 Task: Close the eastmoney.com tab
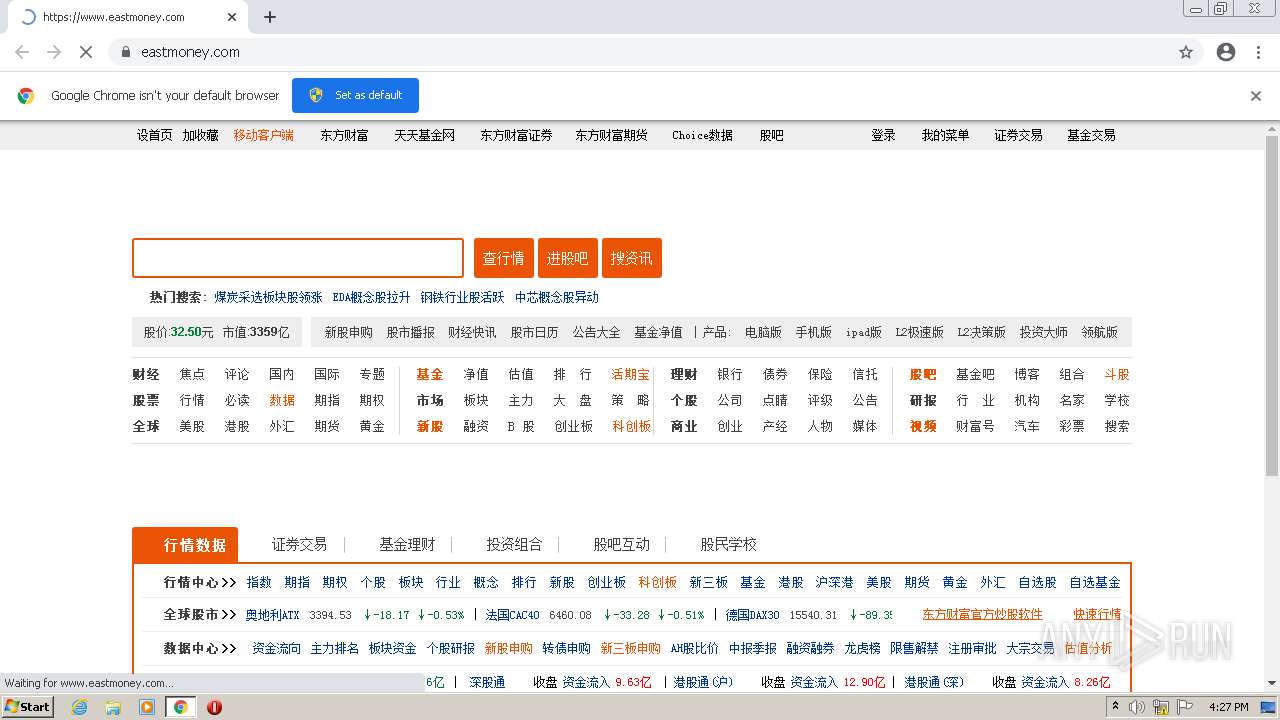pyautogui.click(x=232, y=17)
